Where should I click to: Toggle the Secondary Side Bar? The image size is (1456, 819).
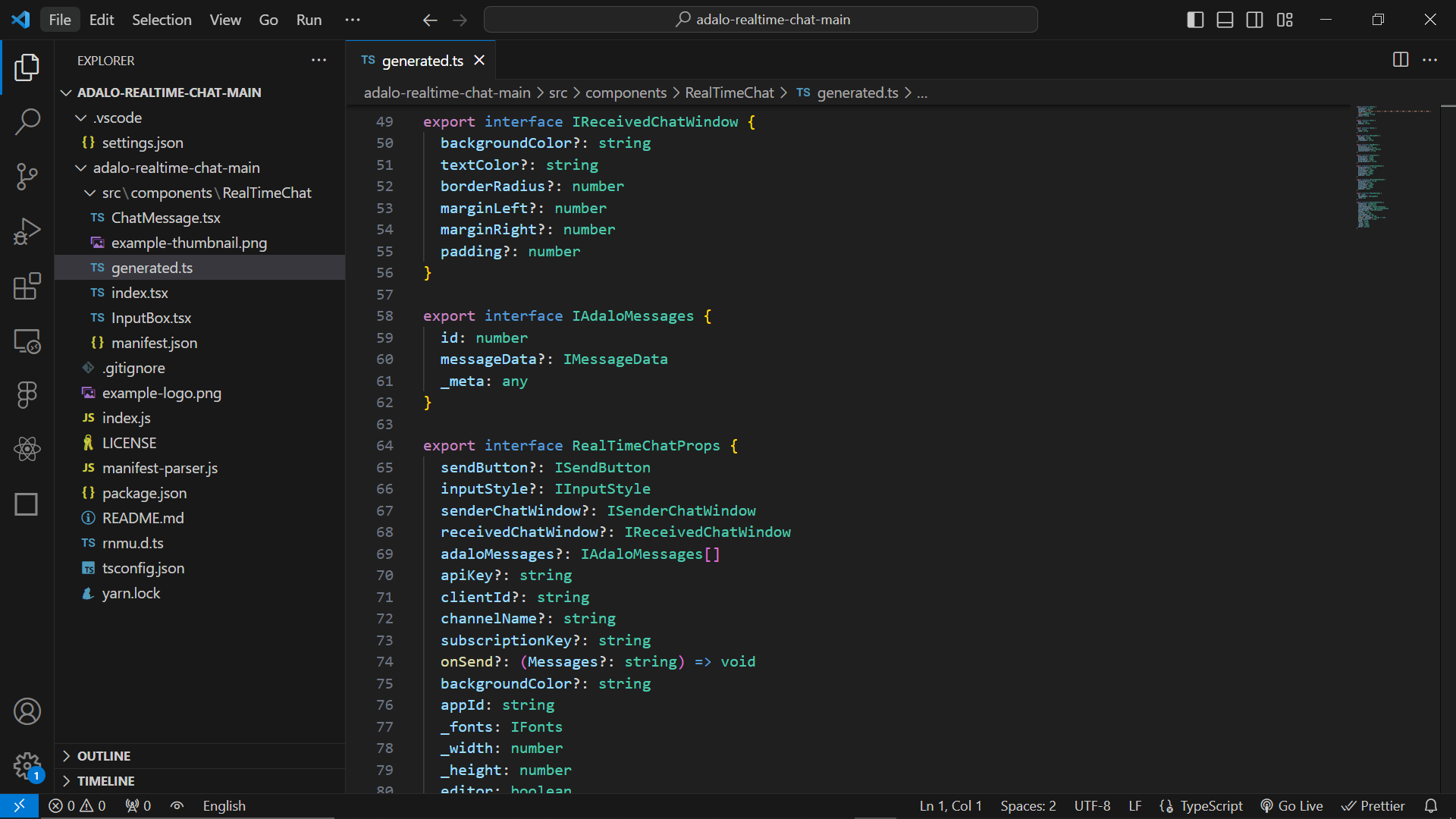tap(1255, 20)
